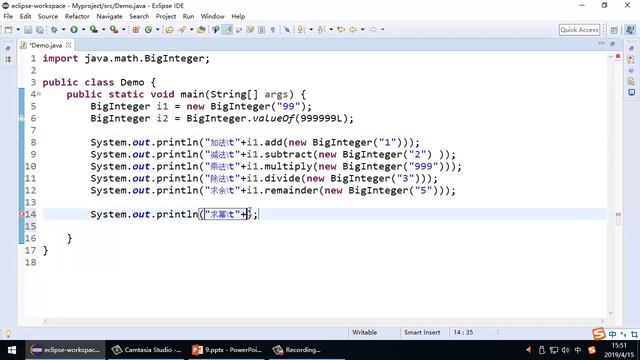The image size is (640, 360).
Task: Click the Last Edit Location icon
Action: (x=341, y=29)
